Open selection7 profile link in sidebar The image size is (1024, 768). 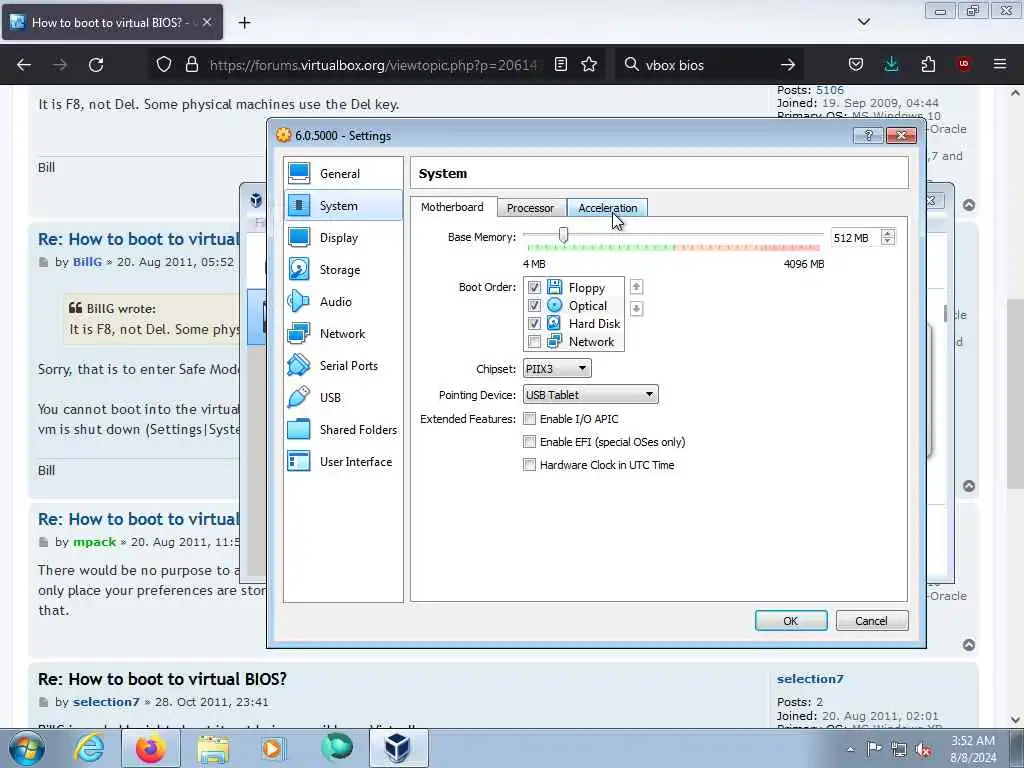[x=810, y=679]
